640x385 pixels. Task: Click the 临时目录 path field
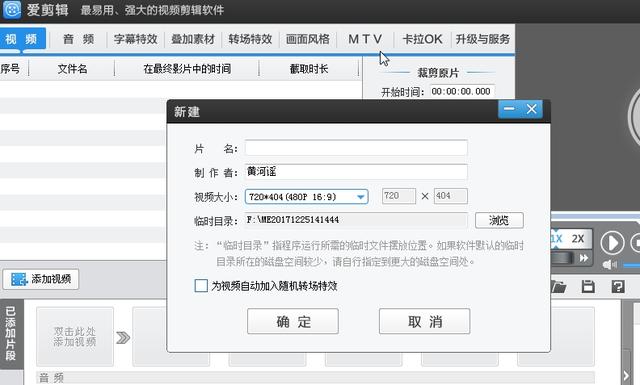tap(356, 220)
